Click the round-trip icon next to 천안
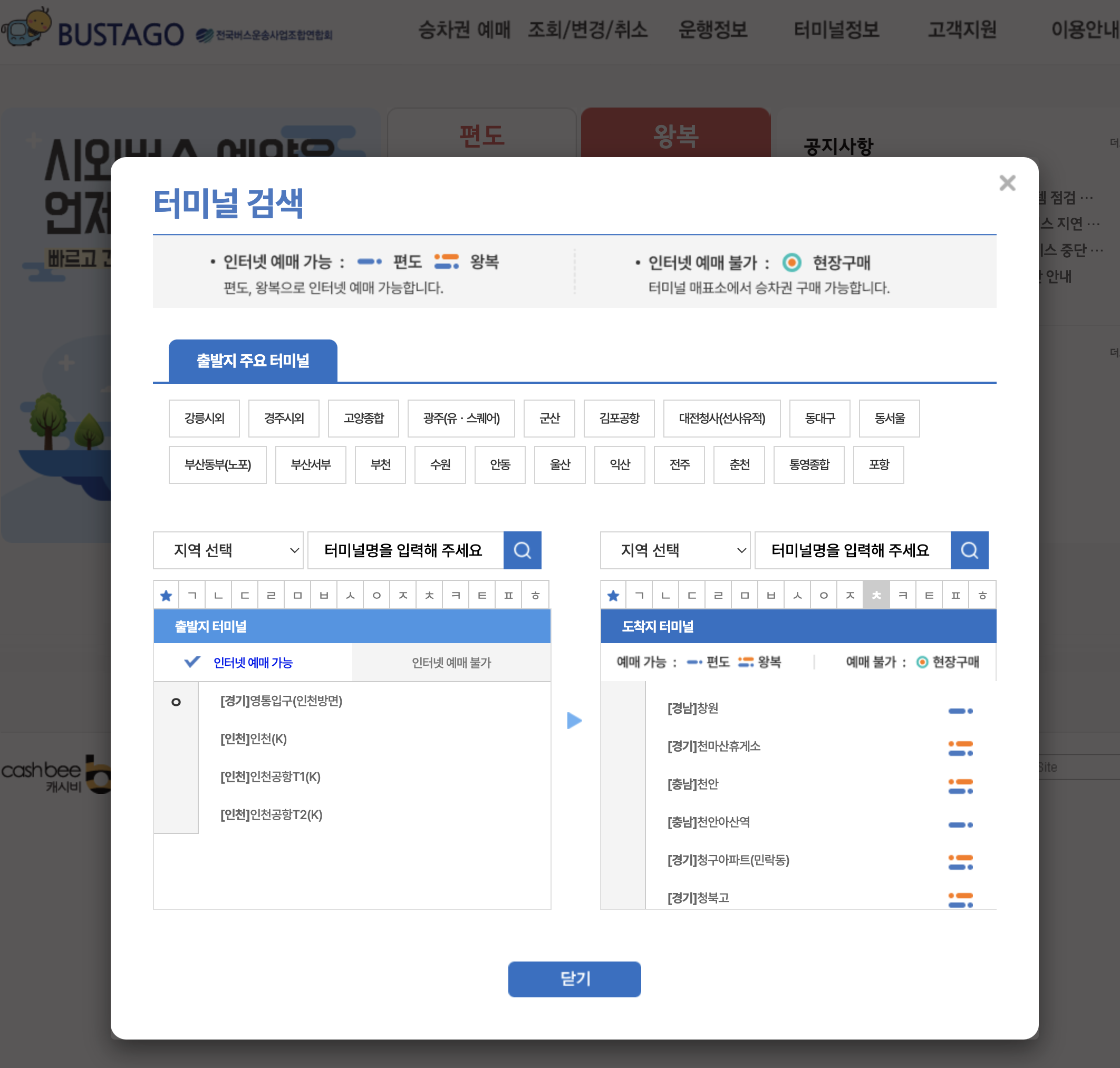 (x=960, y=786)
